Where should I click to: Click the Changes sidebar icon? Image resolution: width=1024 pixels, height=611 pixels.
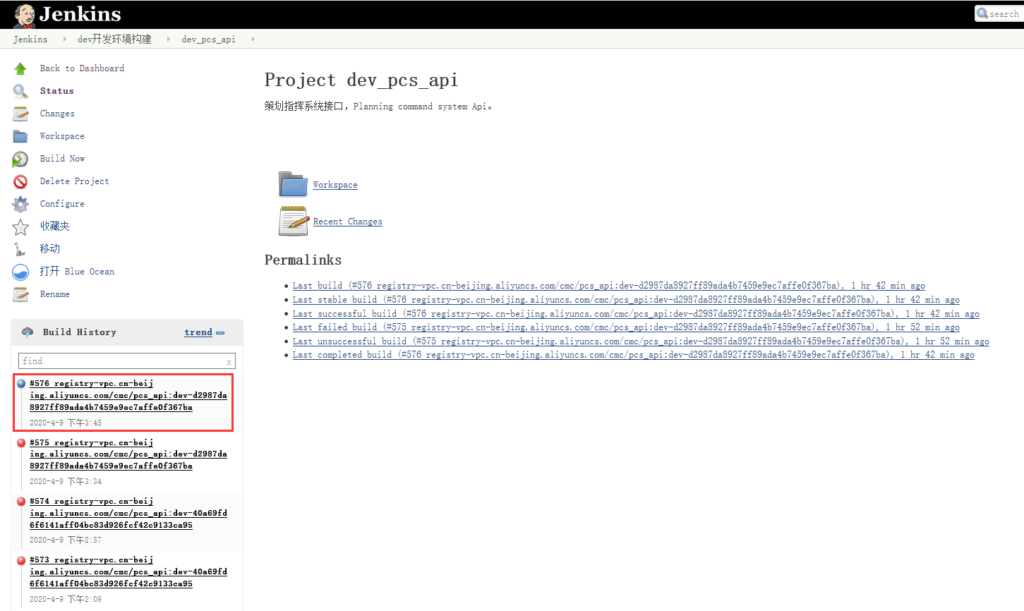[20, 113]
